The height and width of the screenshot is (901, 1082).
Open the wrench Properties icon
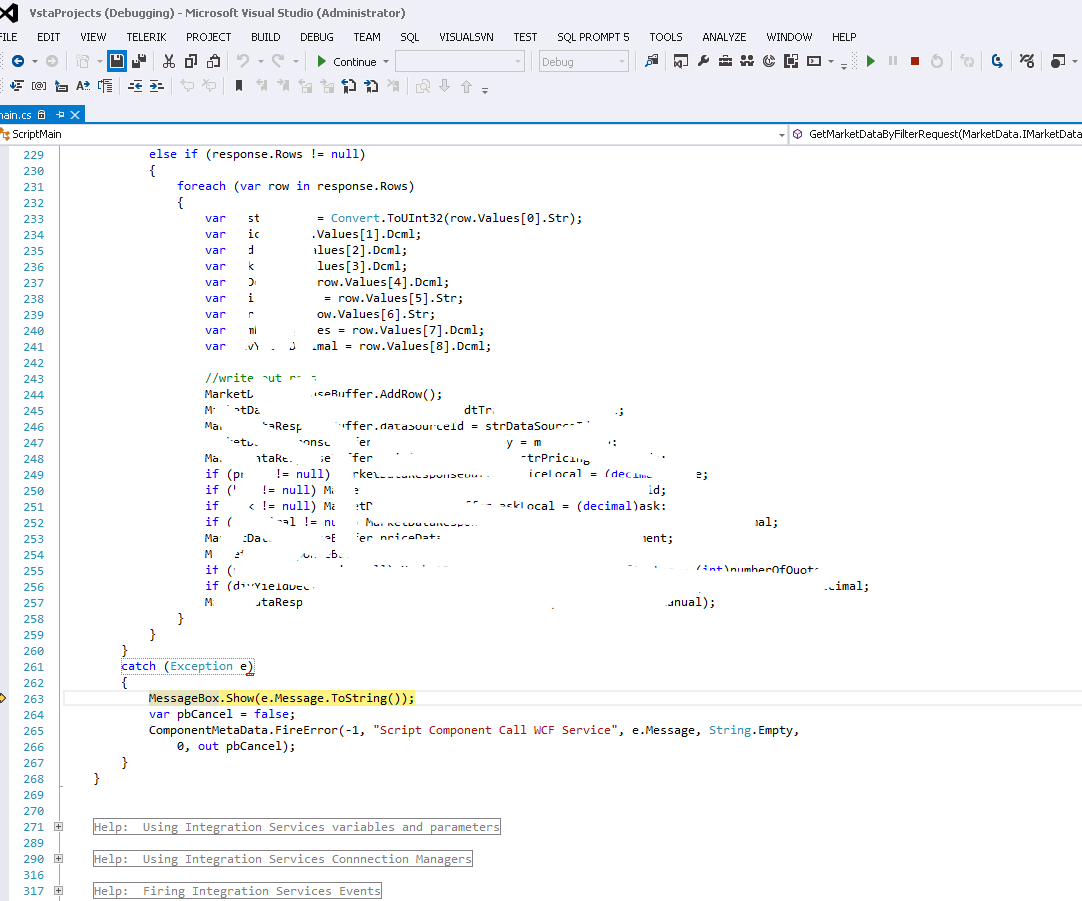pos(703,61)
